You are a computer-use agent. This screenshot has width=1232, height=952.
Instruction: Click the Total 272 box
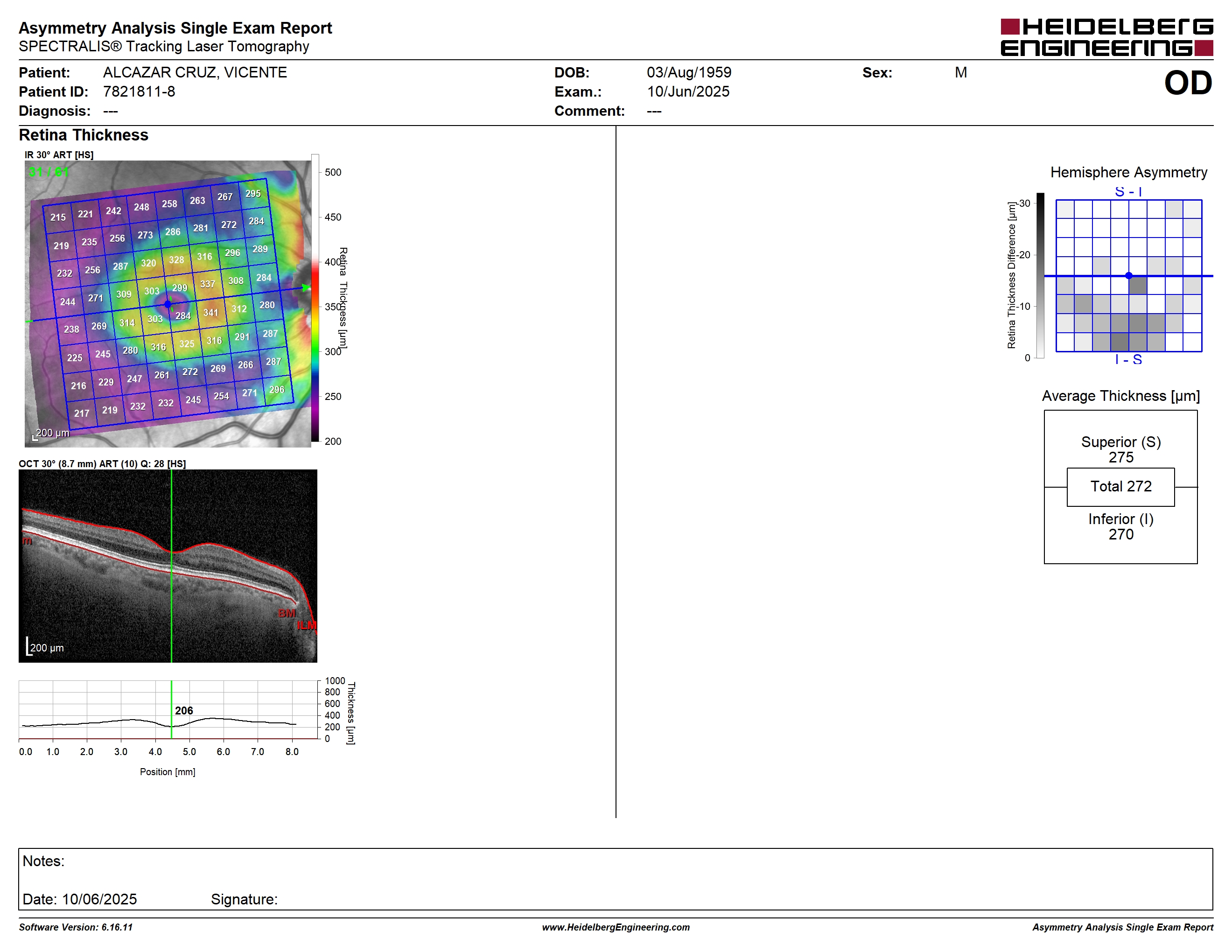[x=1121, y=487]
